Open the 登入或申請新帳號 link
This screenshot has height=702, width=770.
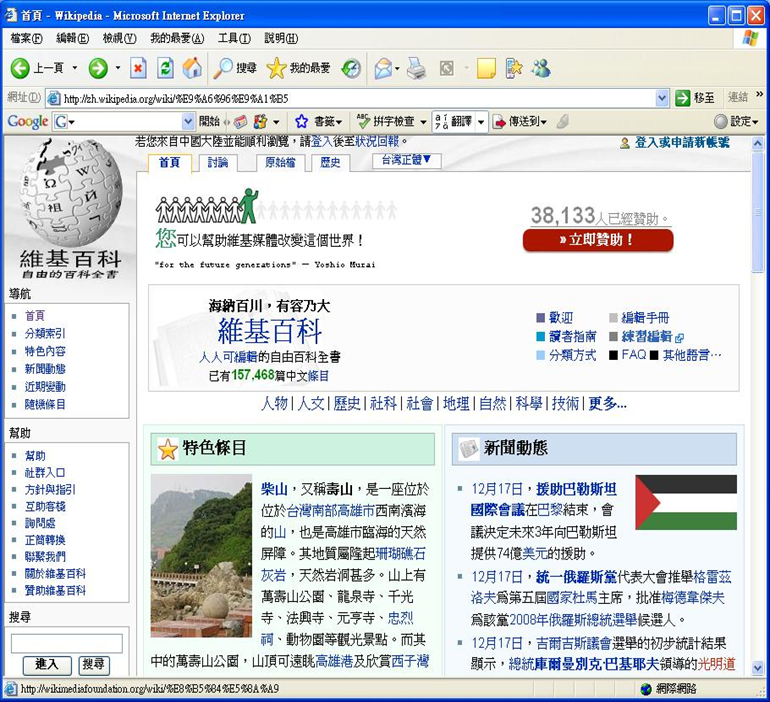coord(682,143)
